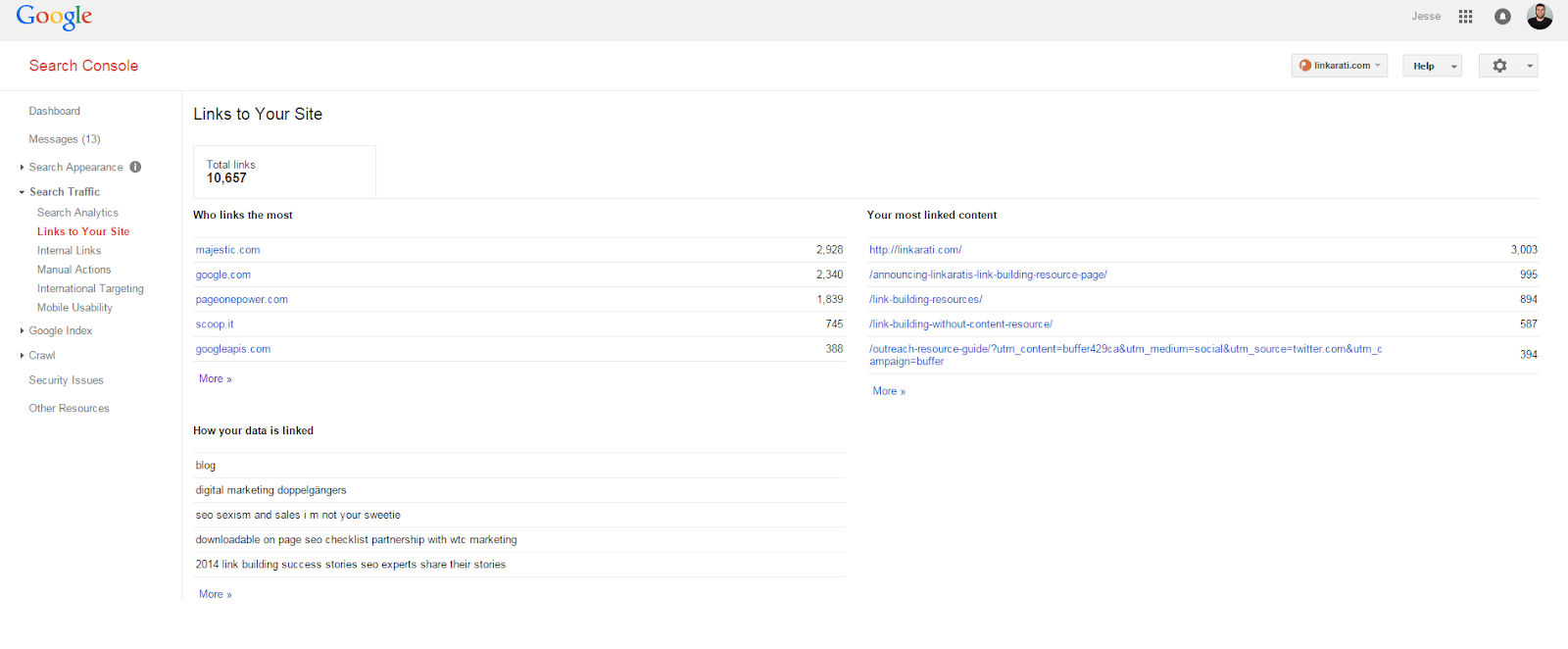Click the Help button
The image size is (1568, 649).
(x=1424, y=67)
